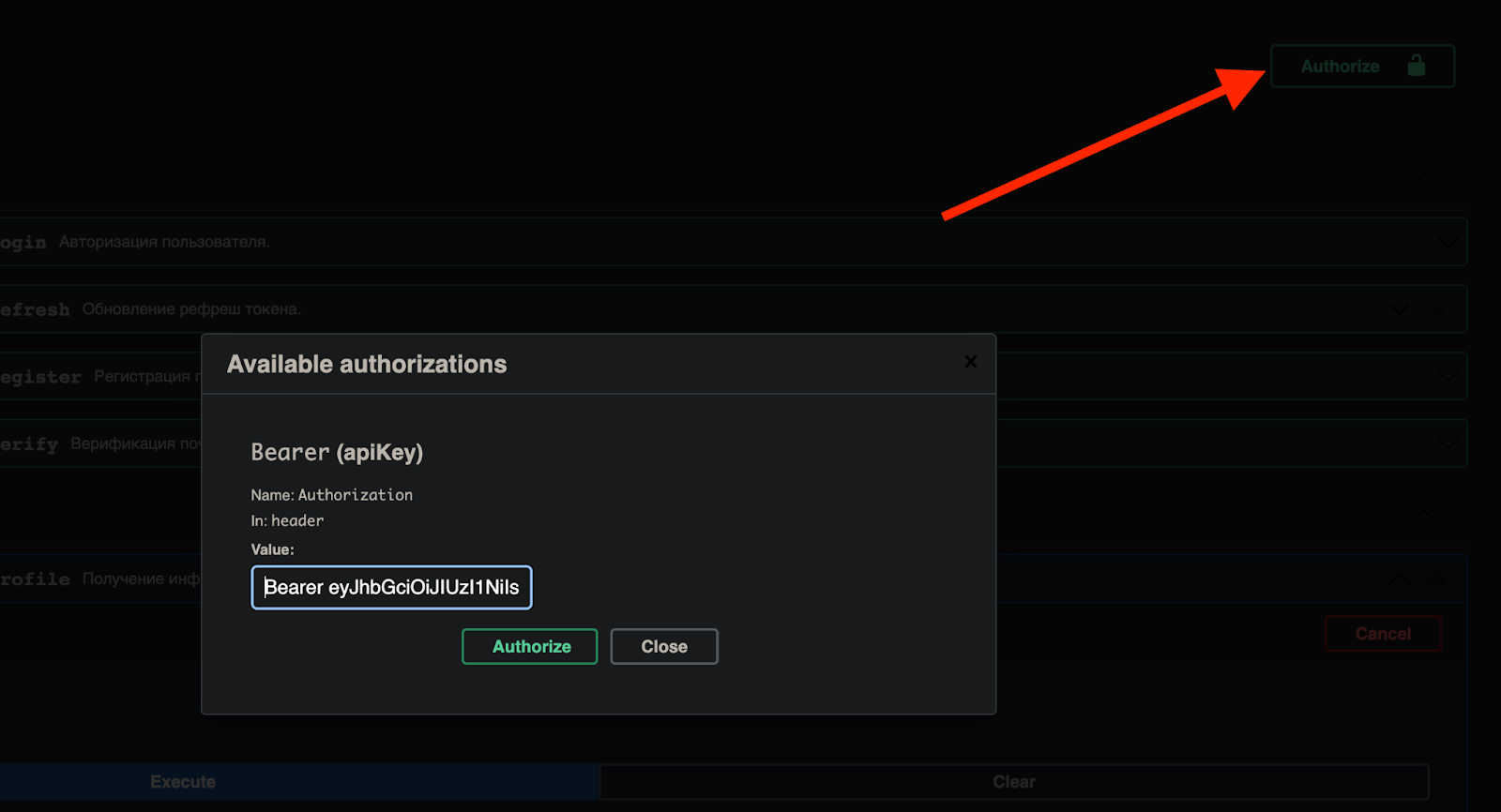Collapse the first endpoint section arrow
This screenshot has height=812, width=1501.
pos(1423,178)
